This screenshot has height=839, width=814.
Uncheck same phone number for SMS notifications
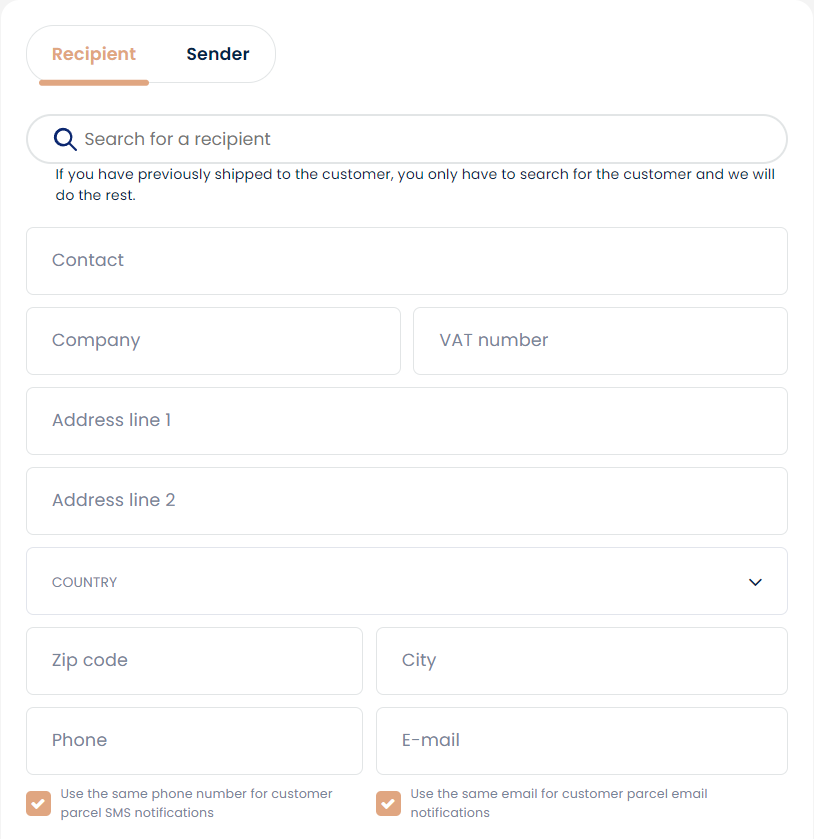(39, 803)
